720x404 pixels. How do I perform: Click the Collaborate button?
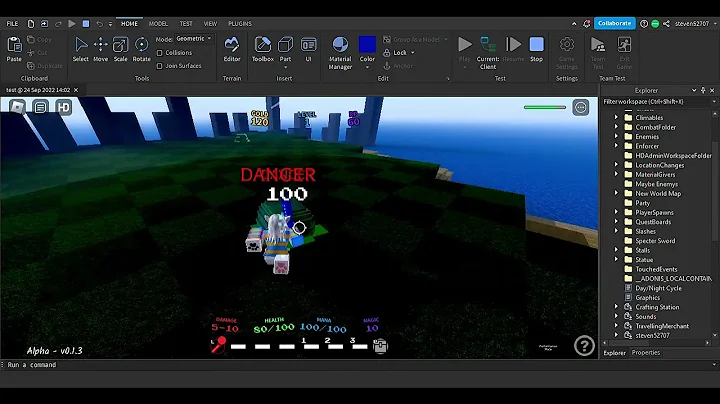(x=614, y=23)
